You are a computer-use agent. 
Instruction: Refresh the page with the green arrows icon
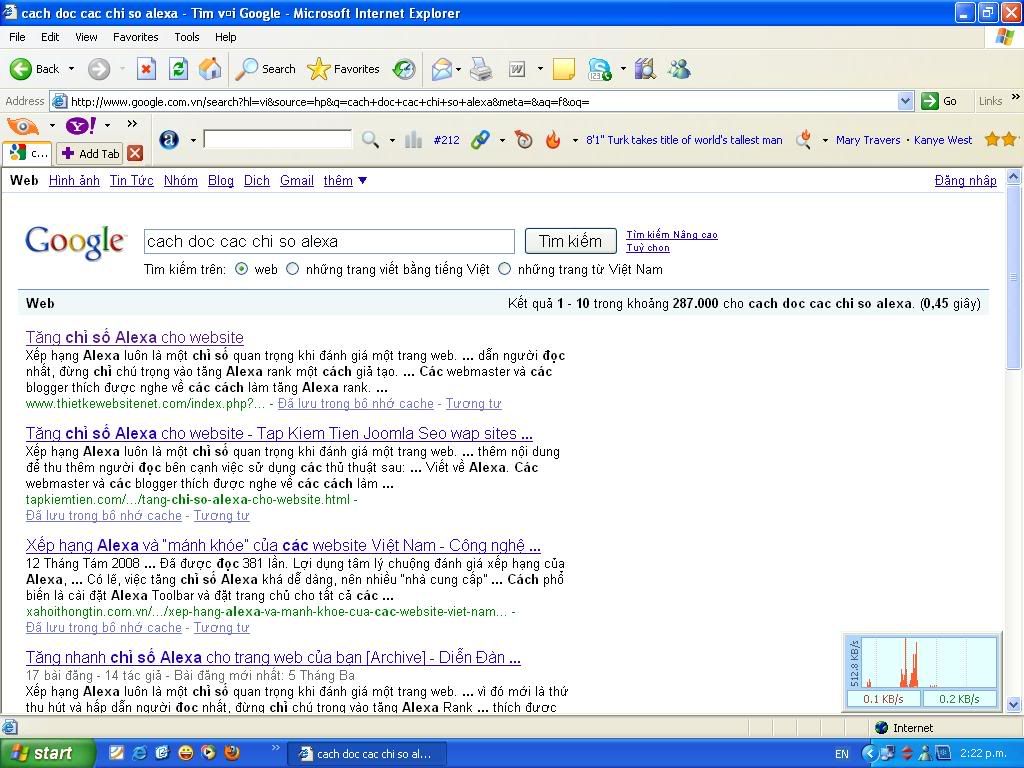point(178,69)
